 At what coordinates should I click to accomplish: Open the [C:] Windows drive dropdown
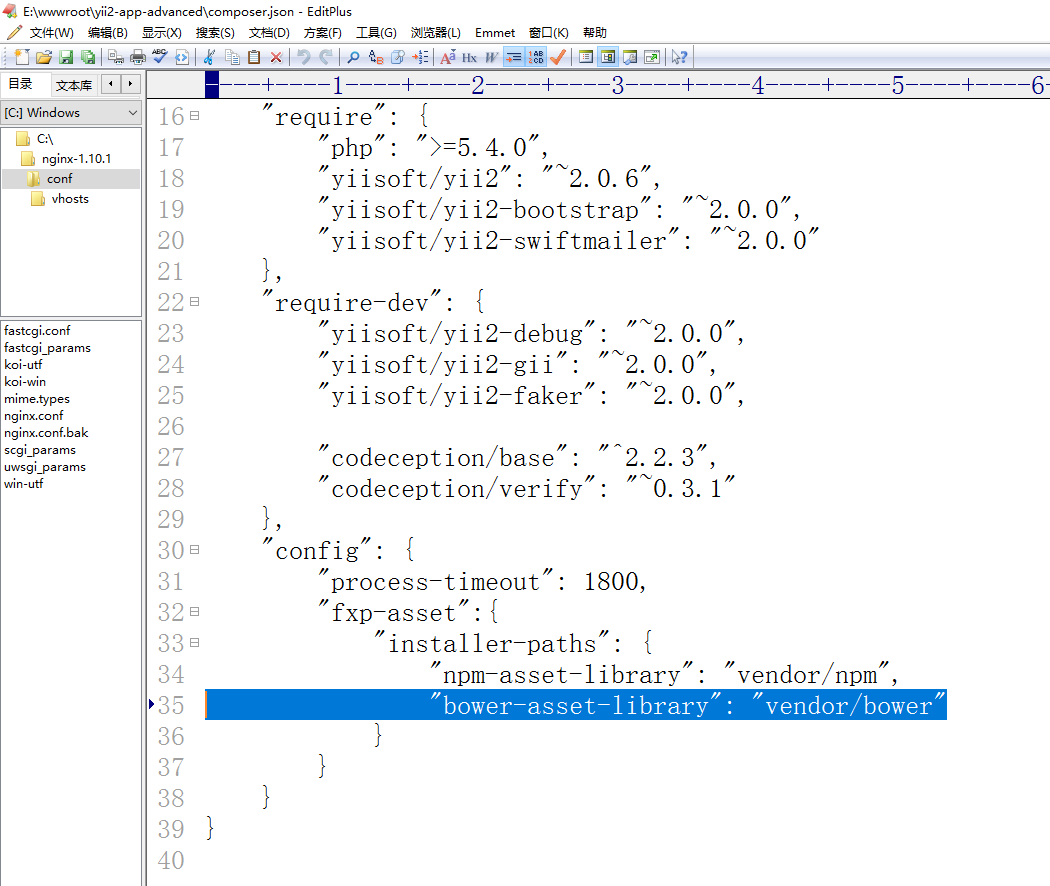coord(71,113)
